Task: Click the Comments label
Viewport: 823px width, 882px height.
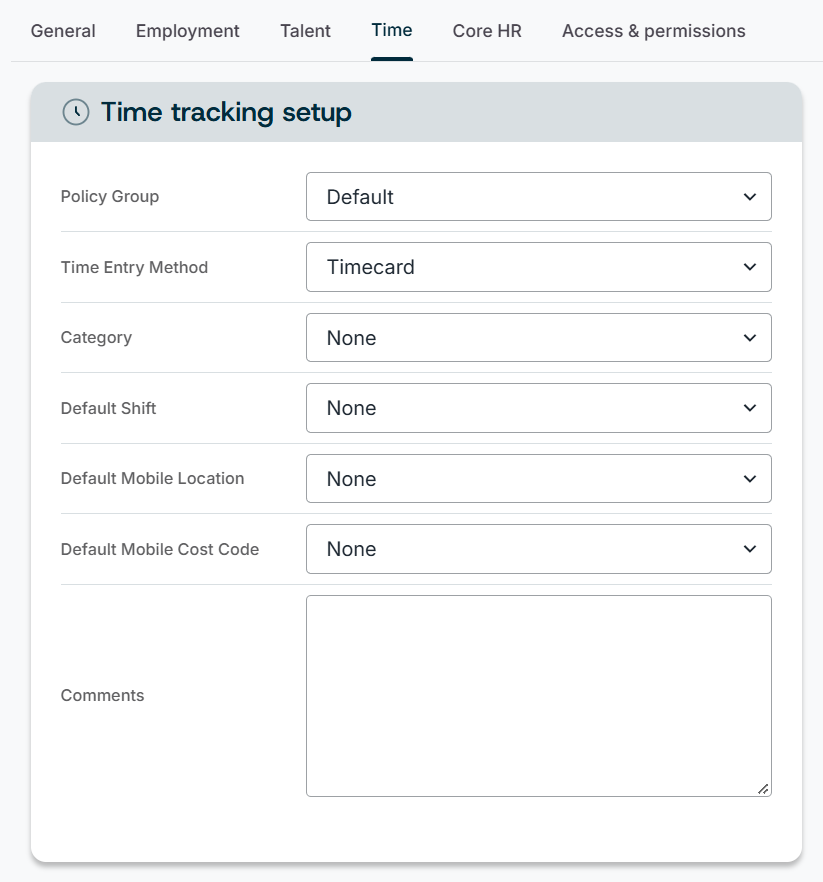Action: (102, 695)
